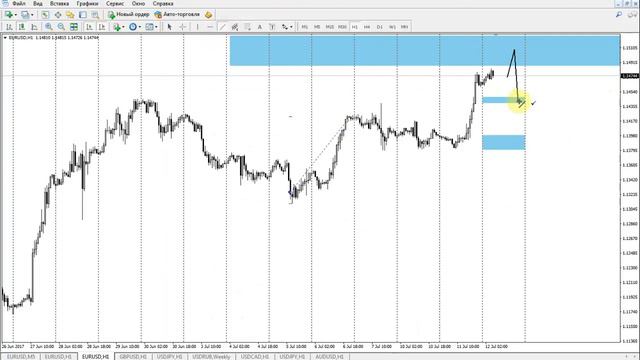This screenshot has width=640, height=360.
Task: Open the New Chart tool
Action: [9, 15]
